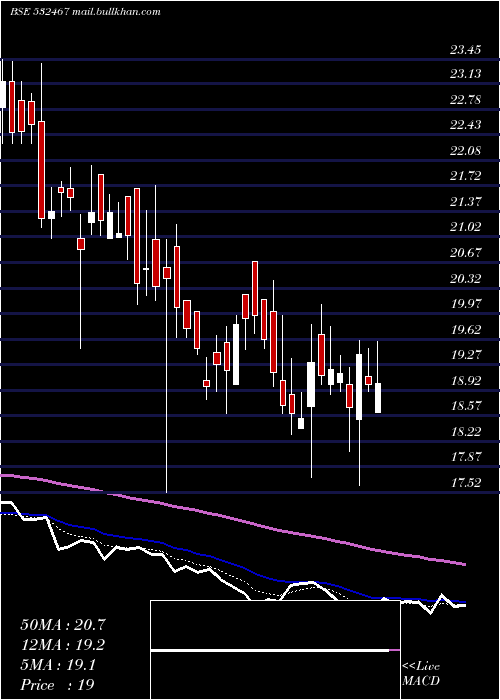Click the 23.13 price axis label
500x700 pixels.
466,74
